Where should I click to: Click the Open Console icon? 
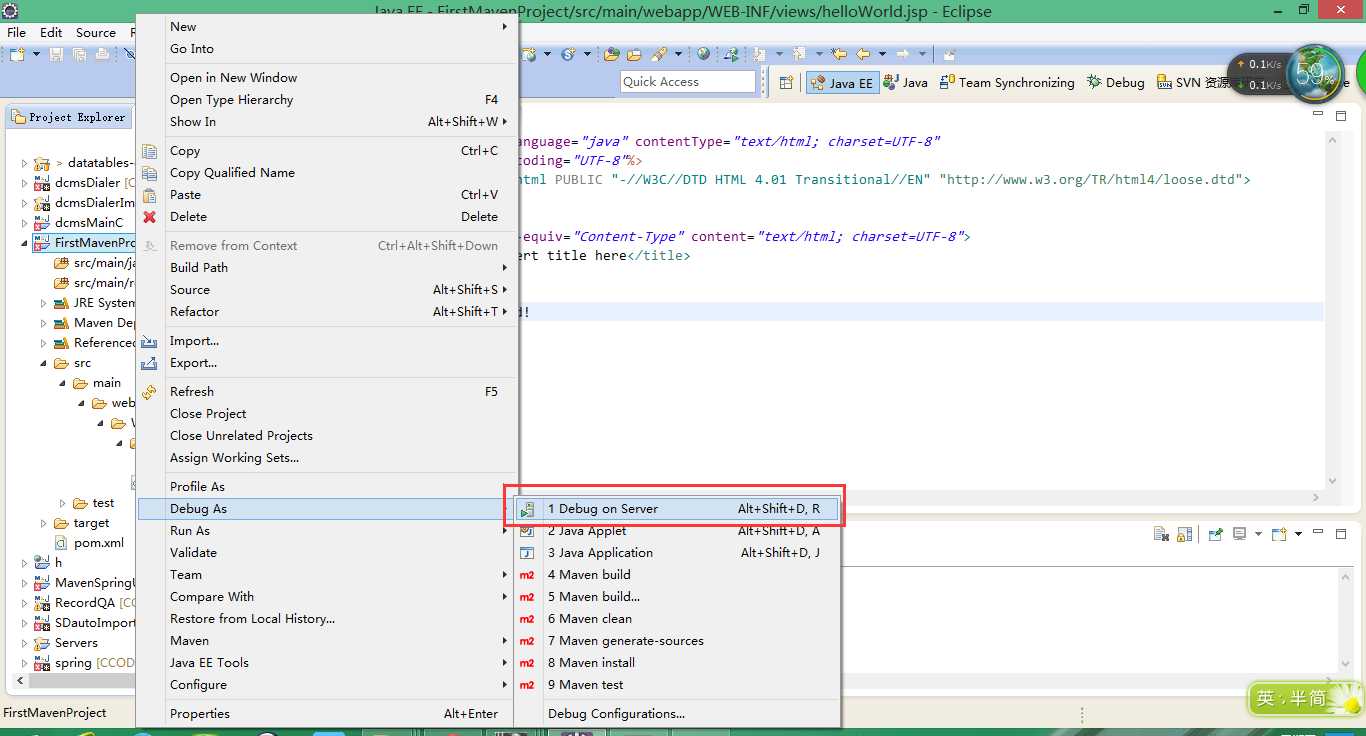tap(1279, 535)
